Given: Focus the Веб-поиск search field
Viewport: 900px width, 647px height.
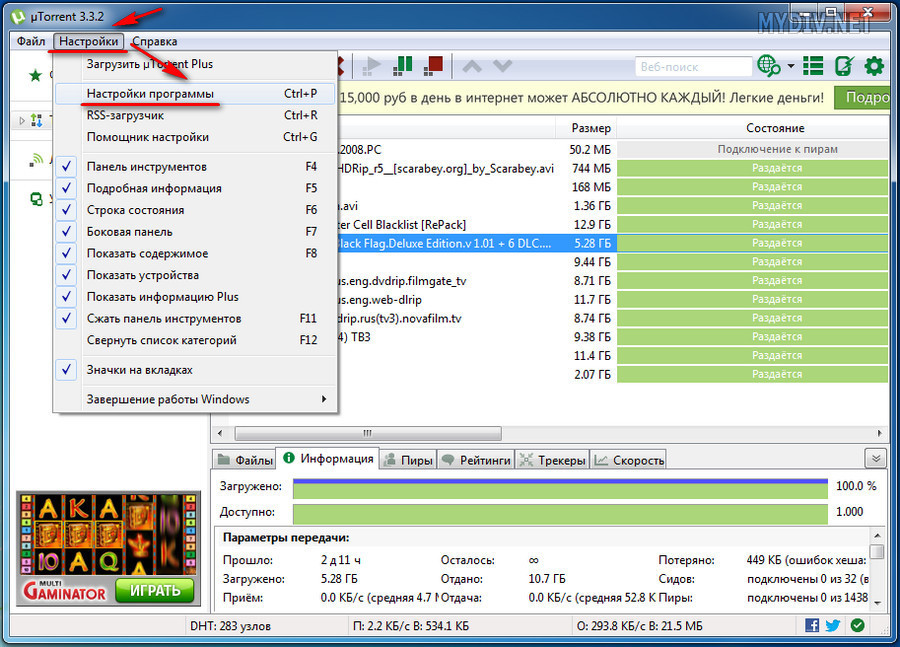Looking at the screenshot, I should coord(693,67).
